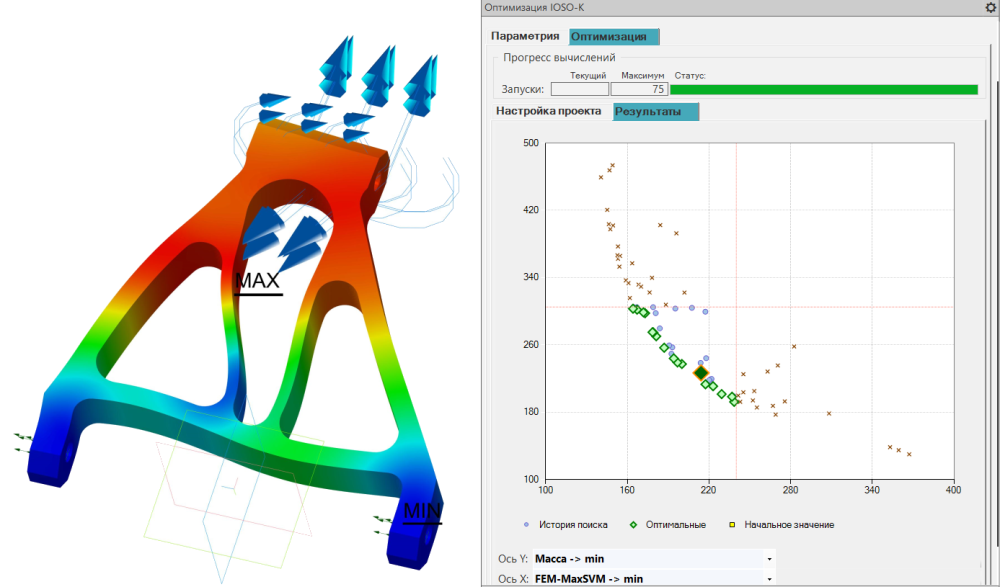
Task: Click the MAX stress marker on model
Action: (257, 282)
